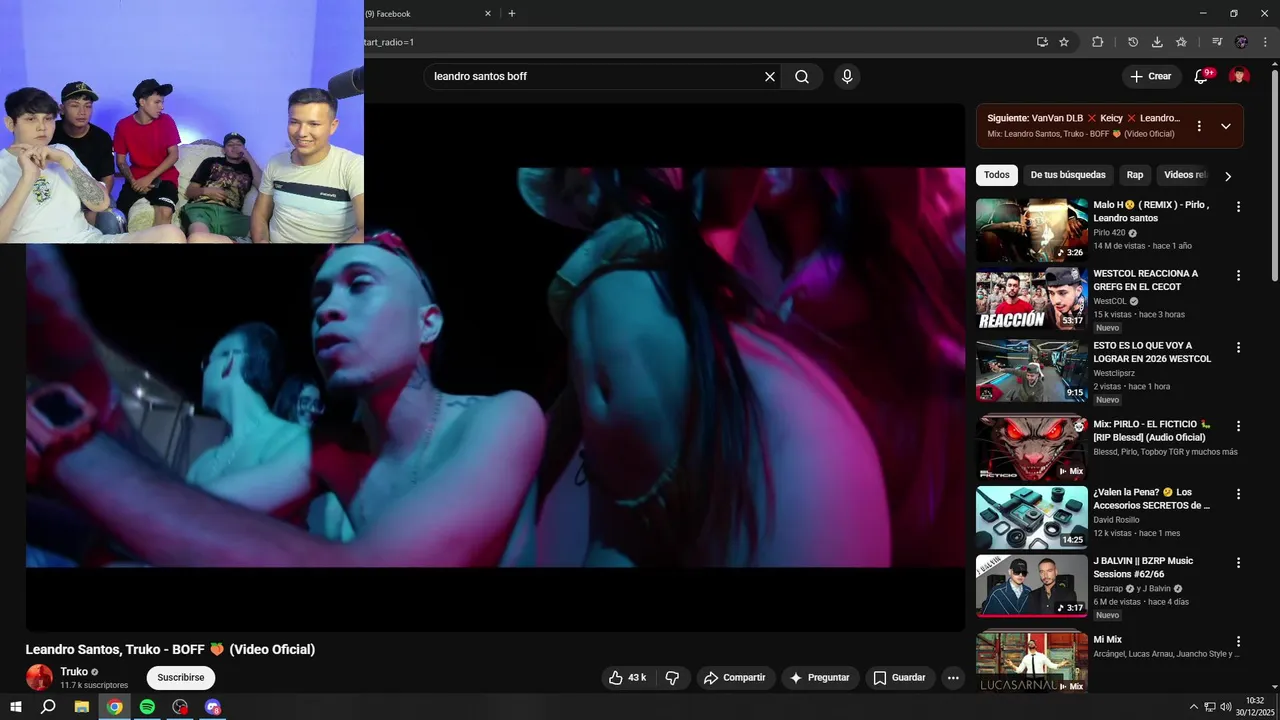Select the Todos filter chip
This screenshot has height=720, width=1280.
(x=997, y=175)
